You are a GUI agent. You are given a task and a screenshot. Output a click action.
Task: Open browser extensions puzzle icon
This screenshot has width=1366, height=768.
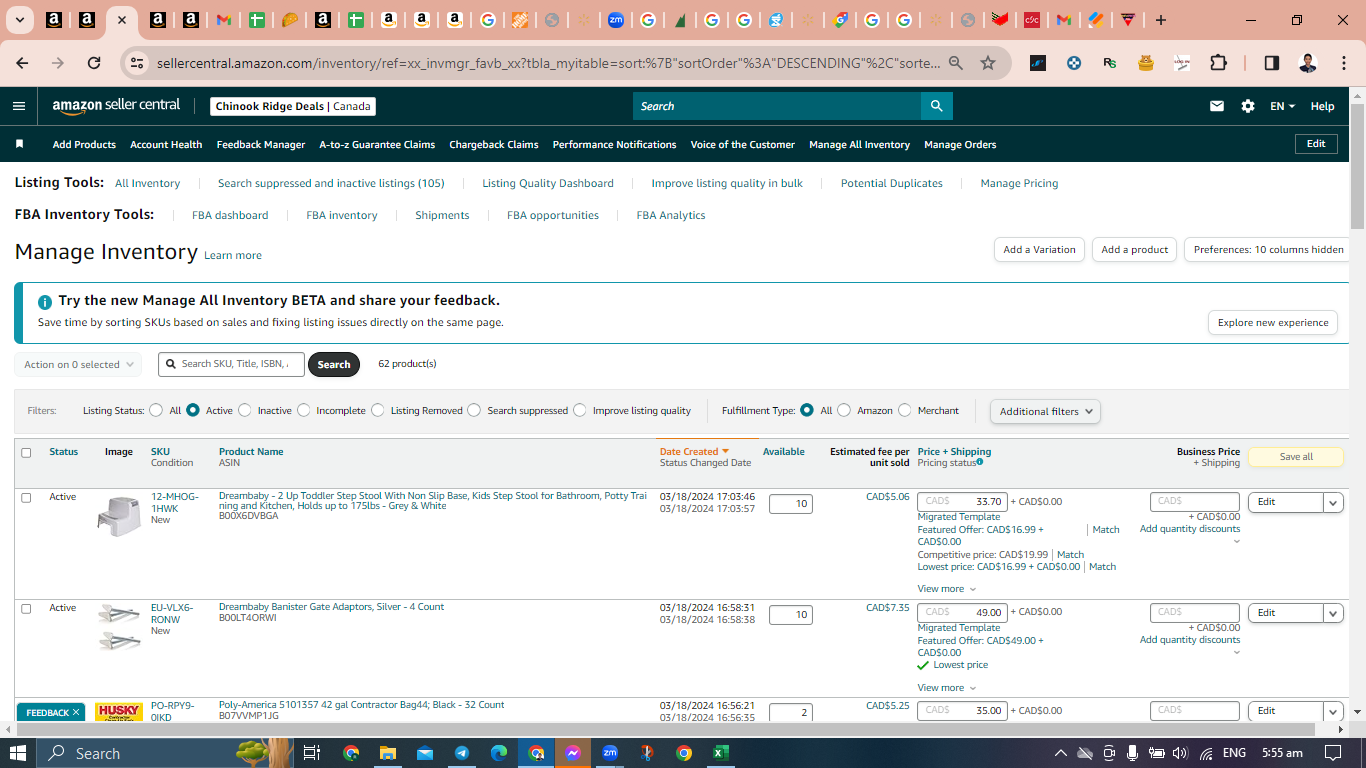click(1218, 63)
